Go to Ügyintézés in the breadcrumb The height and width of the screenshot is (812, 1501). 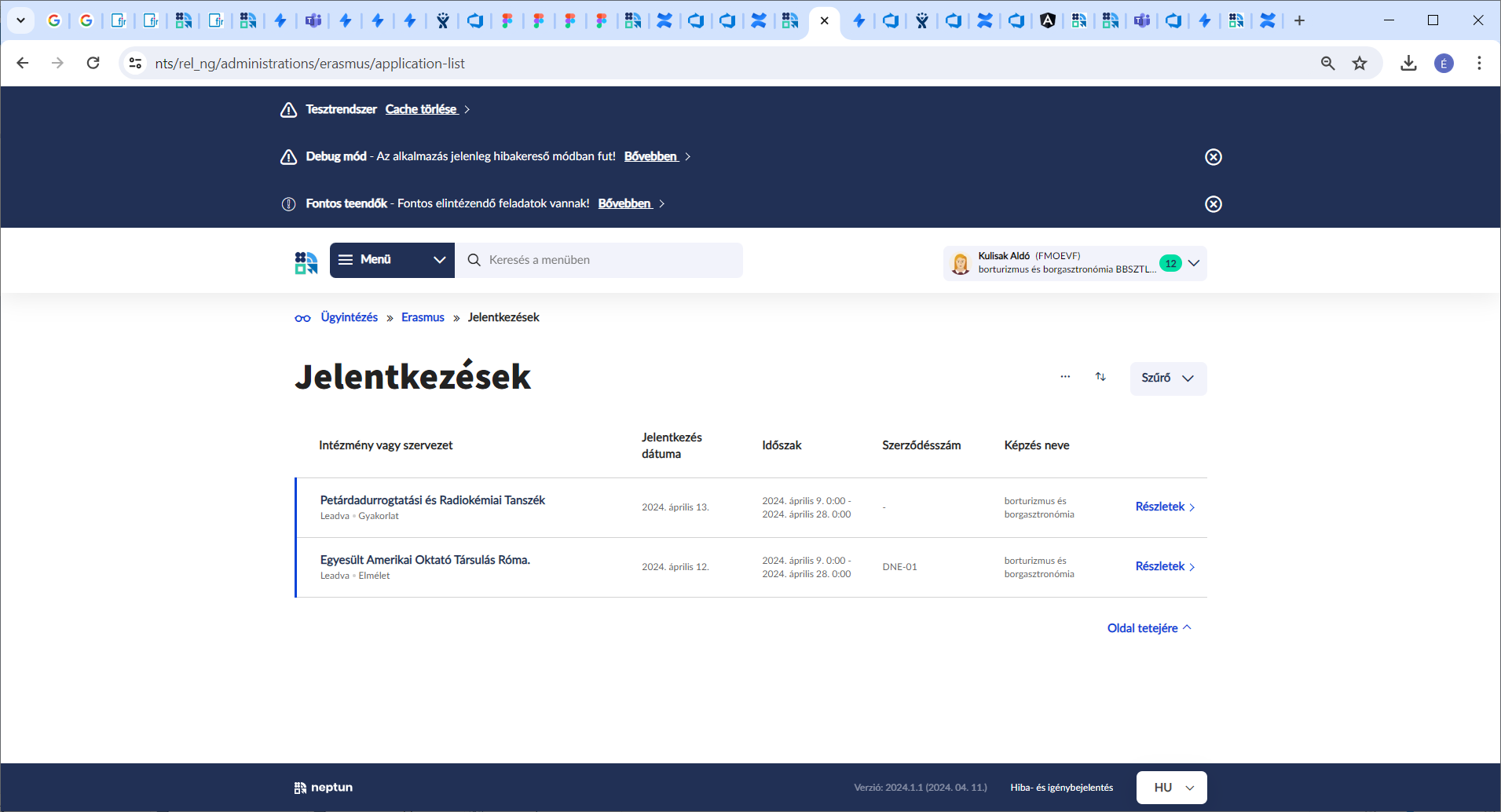(349, 317)
